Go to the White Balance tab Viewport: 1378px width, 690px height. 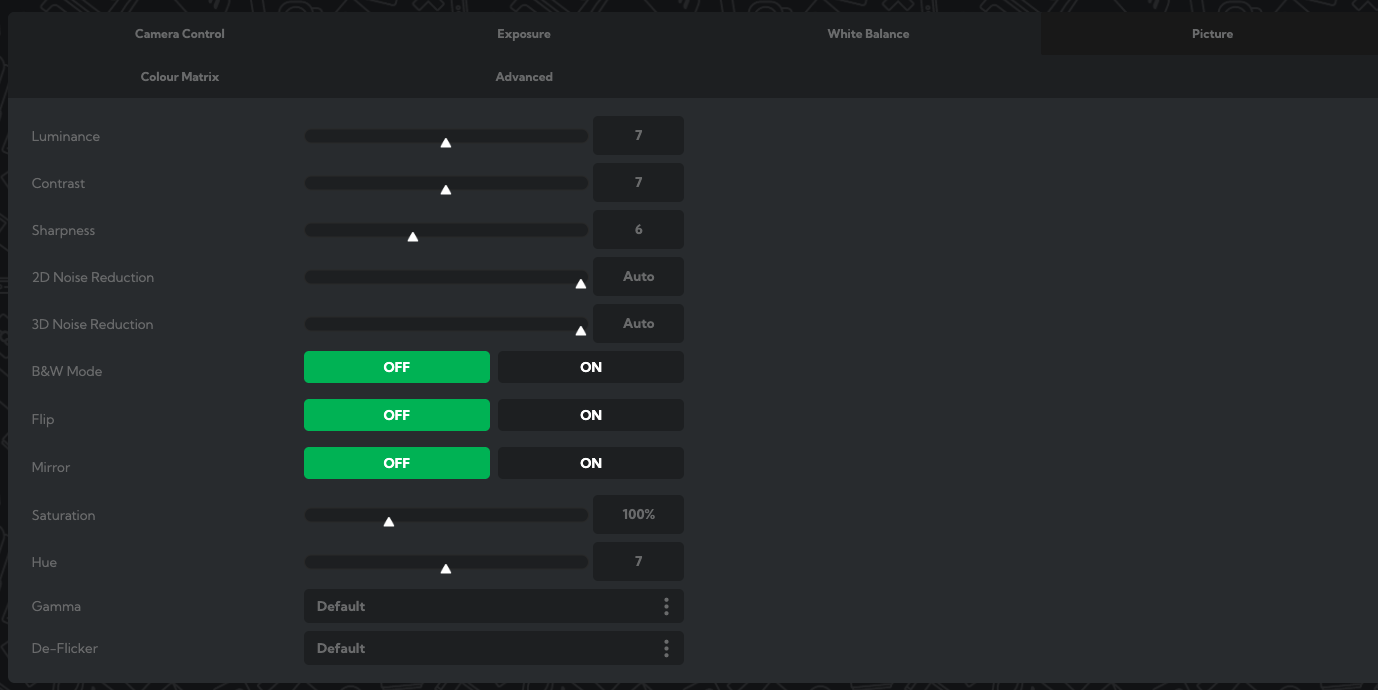(x=868, y=34)
